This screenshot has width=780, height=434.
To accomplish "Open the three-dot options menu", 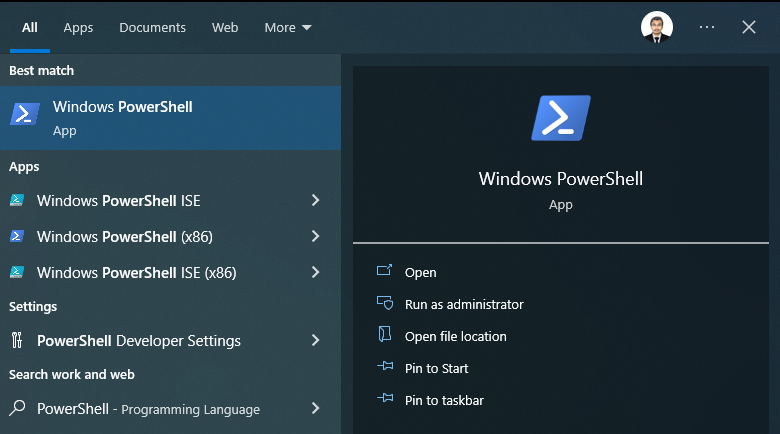I will tap(706, 27).
